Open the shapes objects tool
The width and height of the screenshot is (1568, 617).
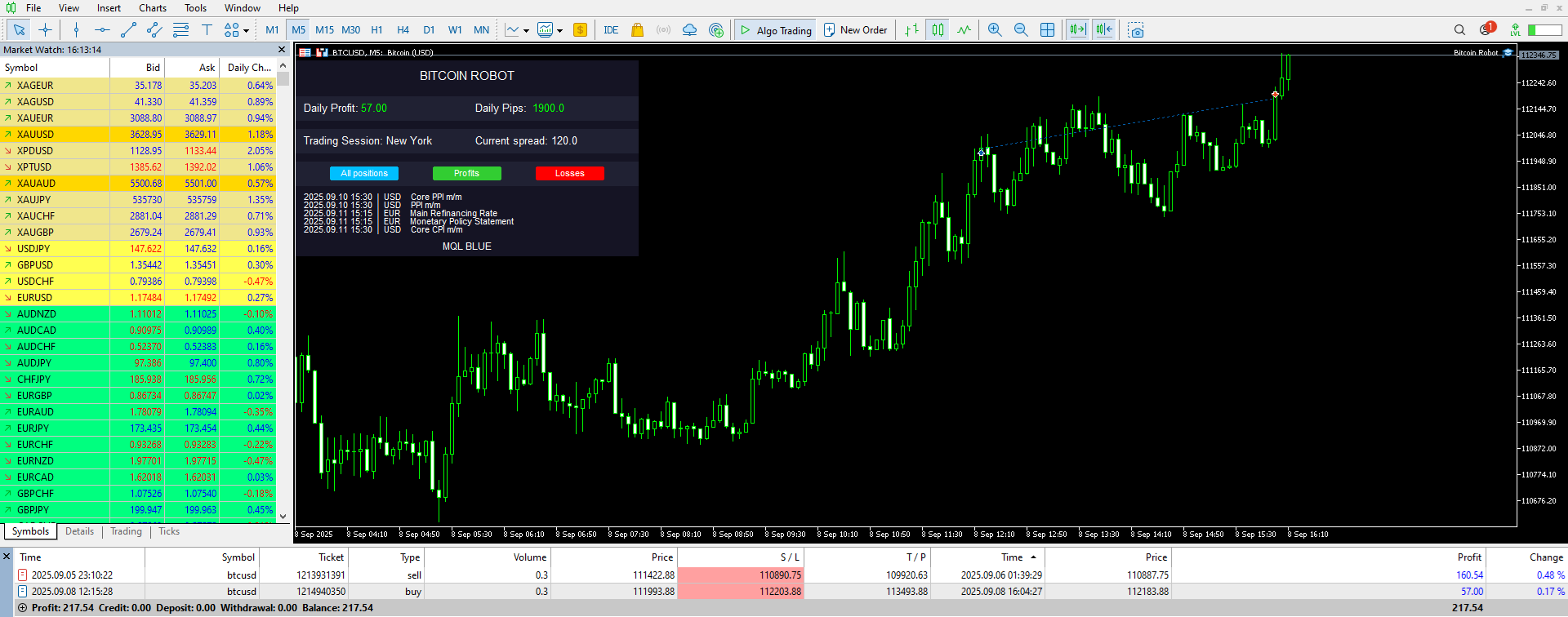point(232,30)
